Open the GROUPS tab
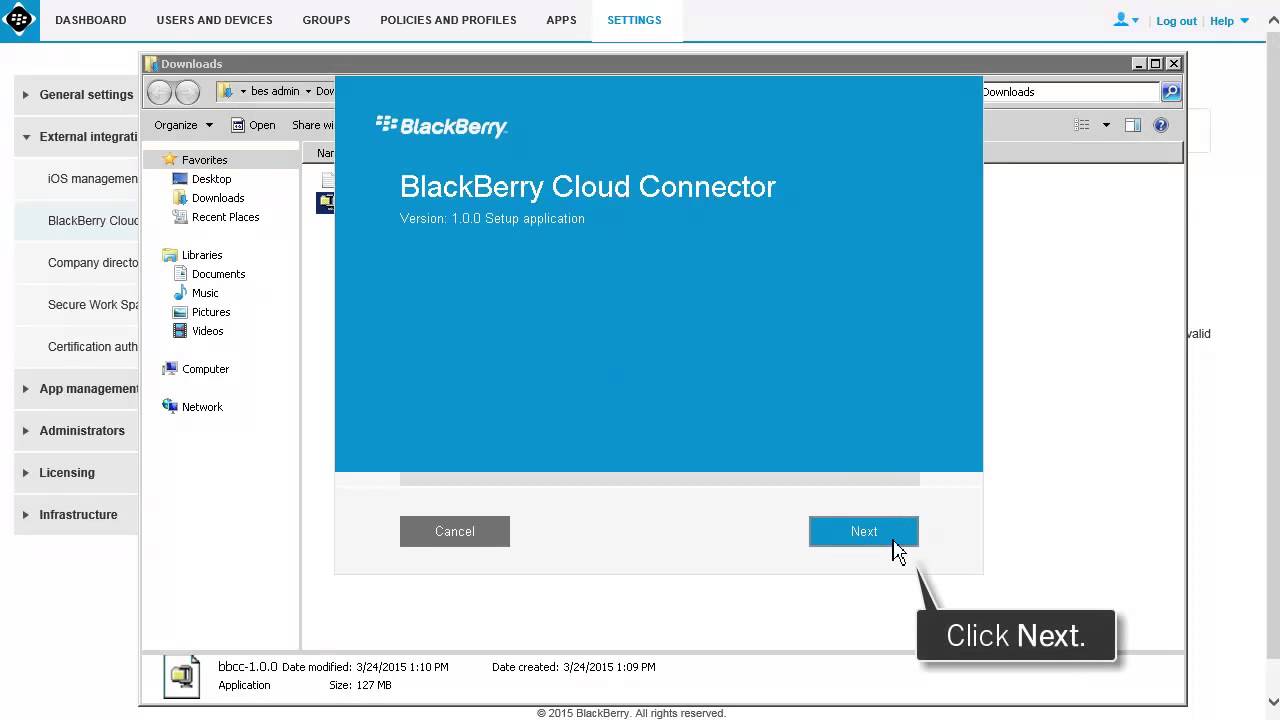This screenshot has width=1280, height=720. [x=326, y=20]
